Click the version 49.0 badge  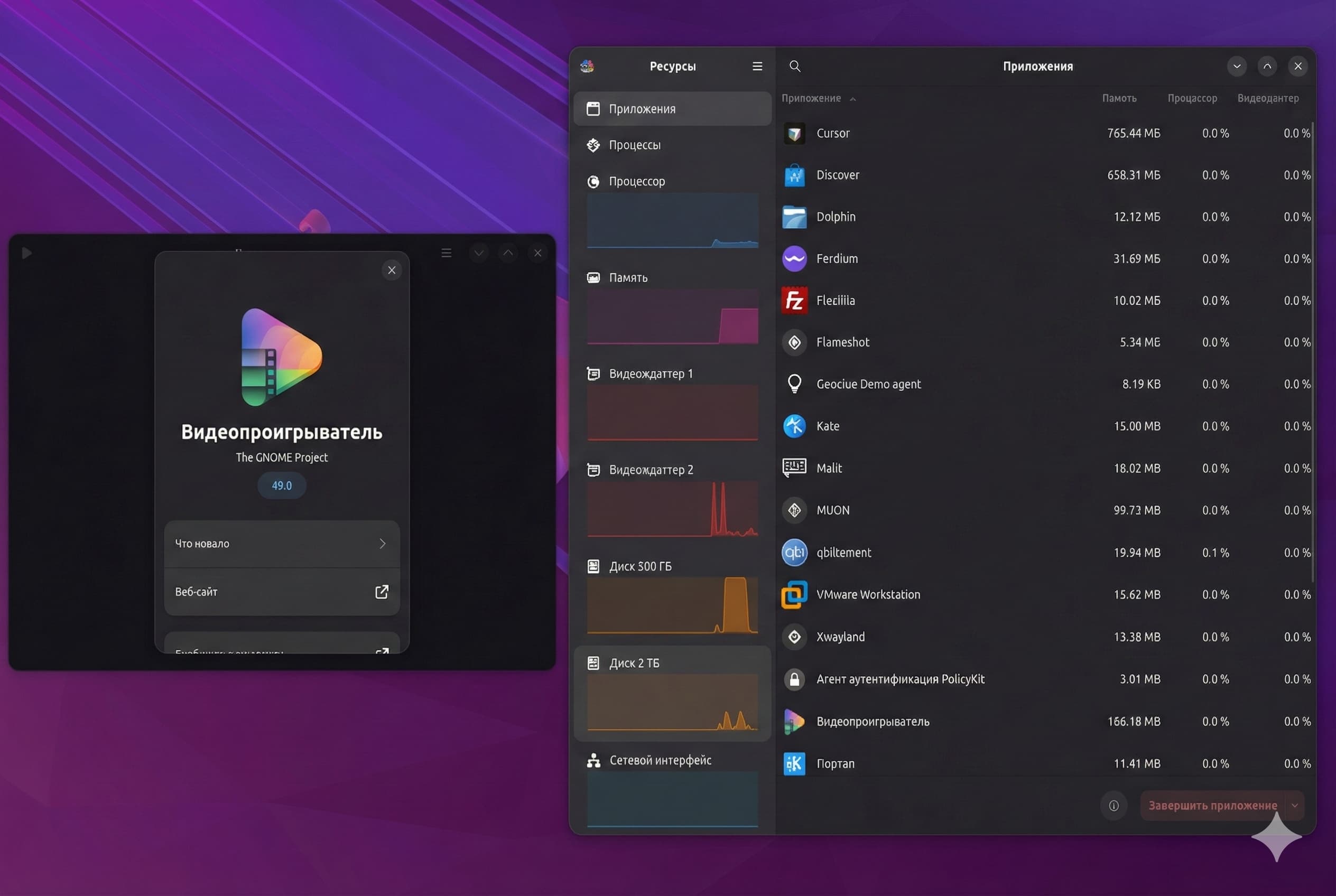pyautogui.click(x=282, y=486)
